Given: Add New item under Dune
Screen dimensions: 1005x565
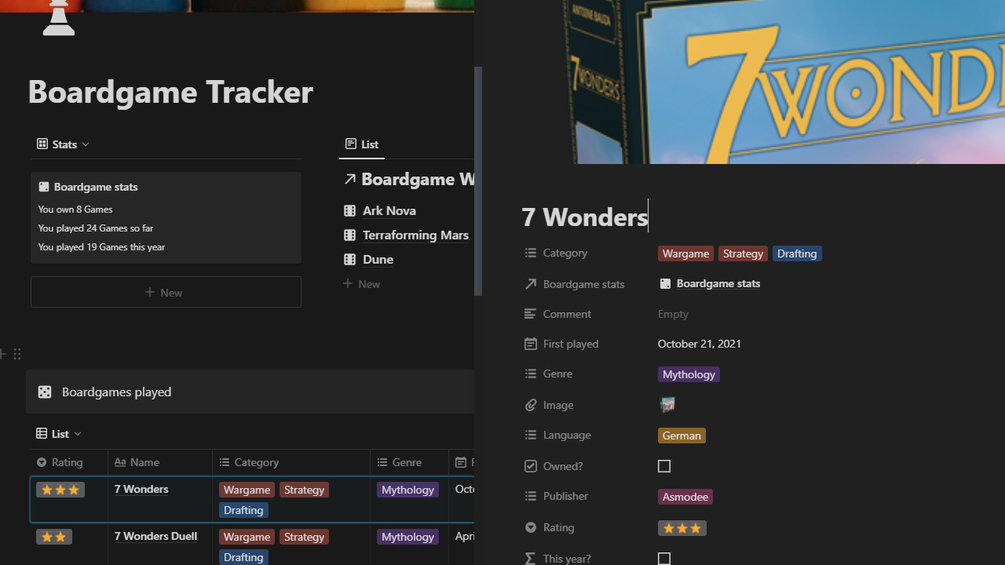Looking at the screenshot, I should click(362, 284).
